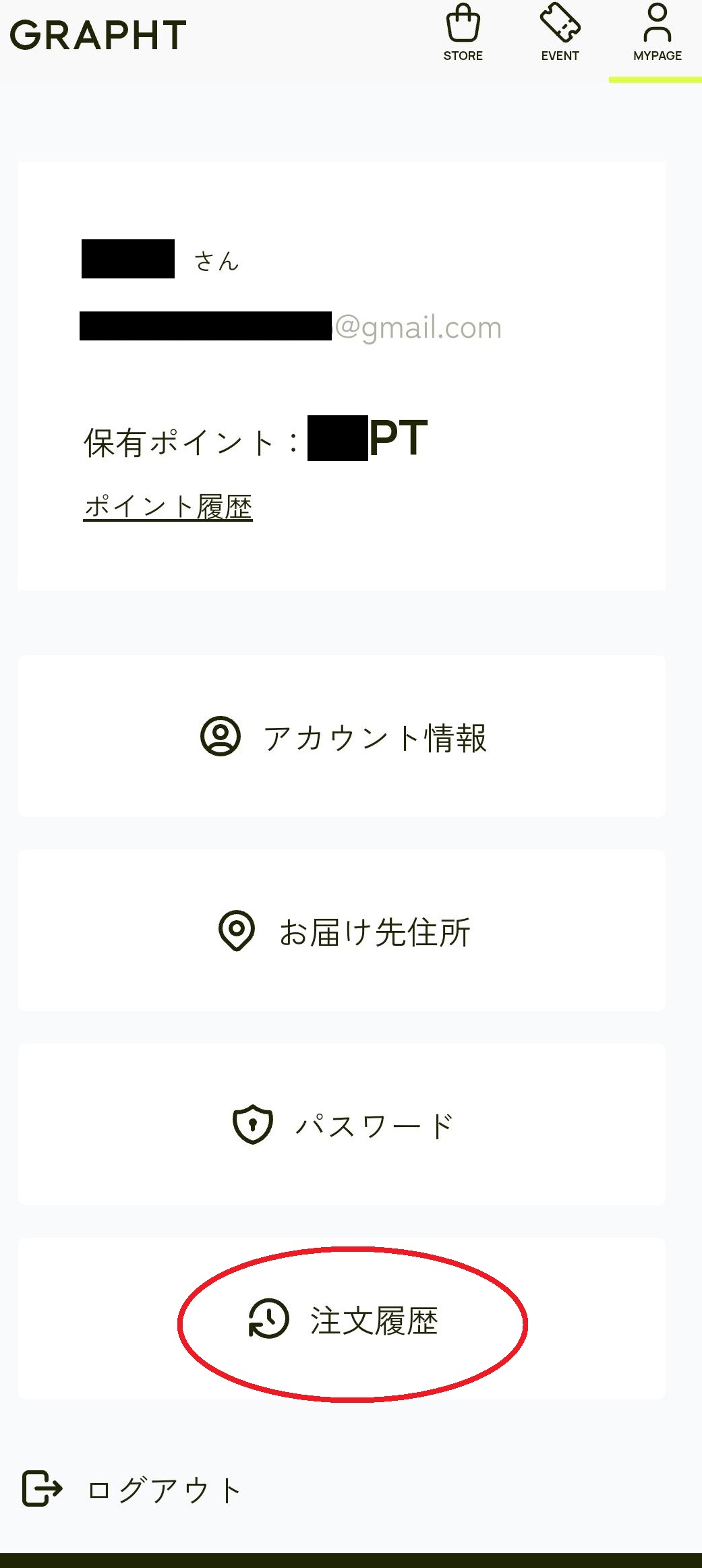Tap the password shield lock icon

pyautogui.click(x=253, y=1124)
